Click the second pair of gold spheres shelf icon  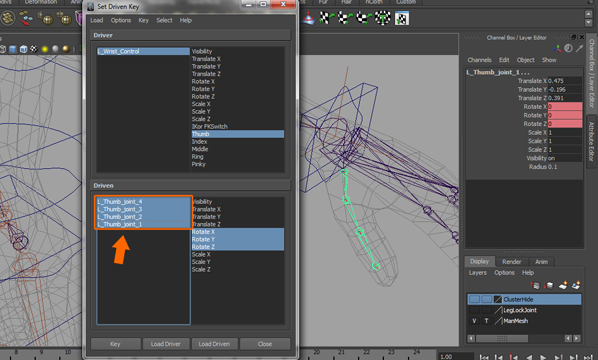[x=64, y=18]
